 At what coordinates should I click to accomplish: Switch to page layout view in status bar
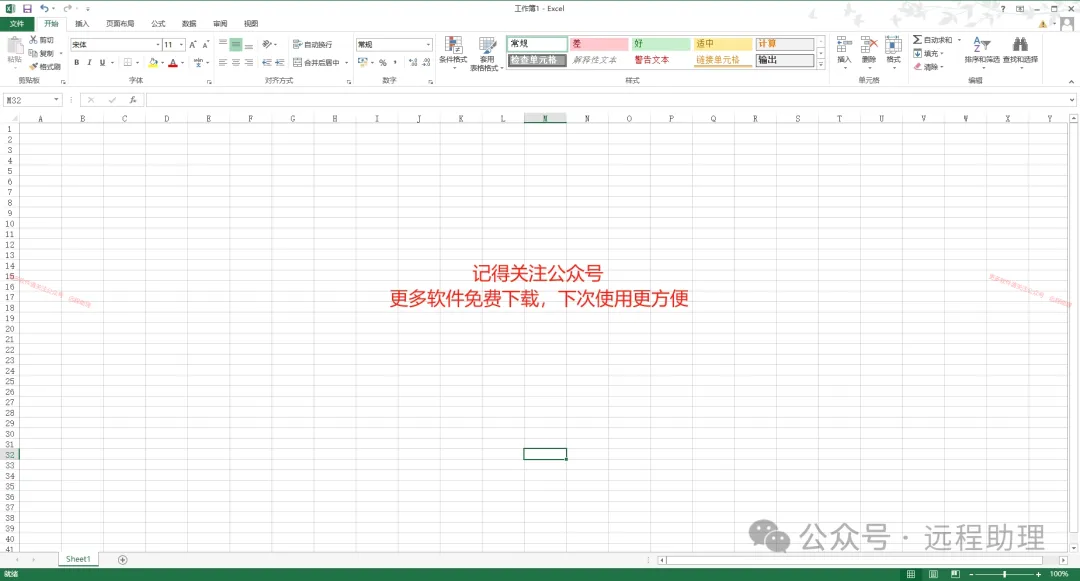coord(933,574)
